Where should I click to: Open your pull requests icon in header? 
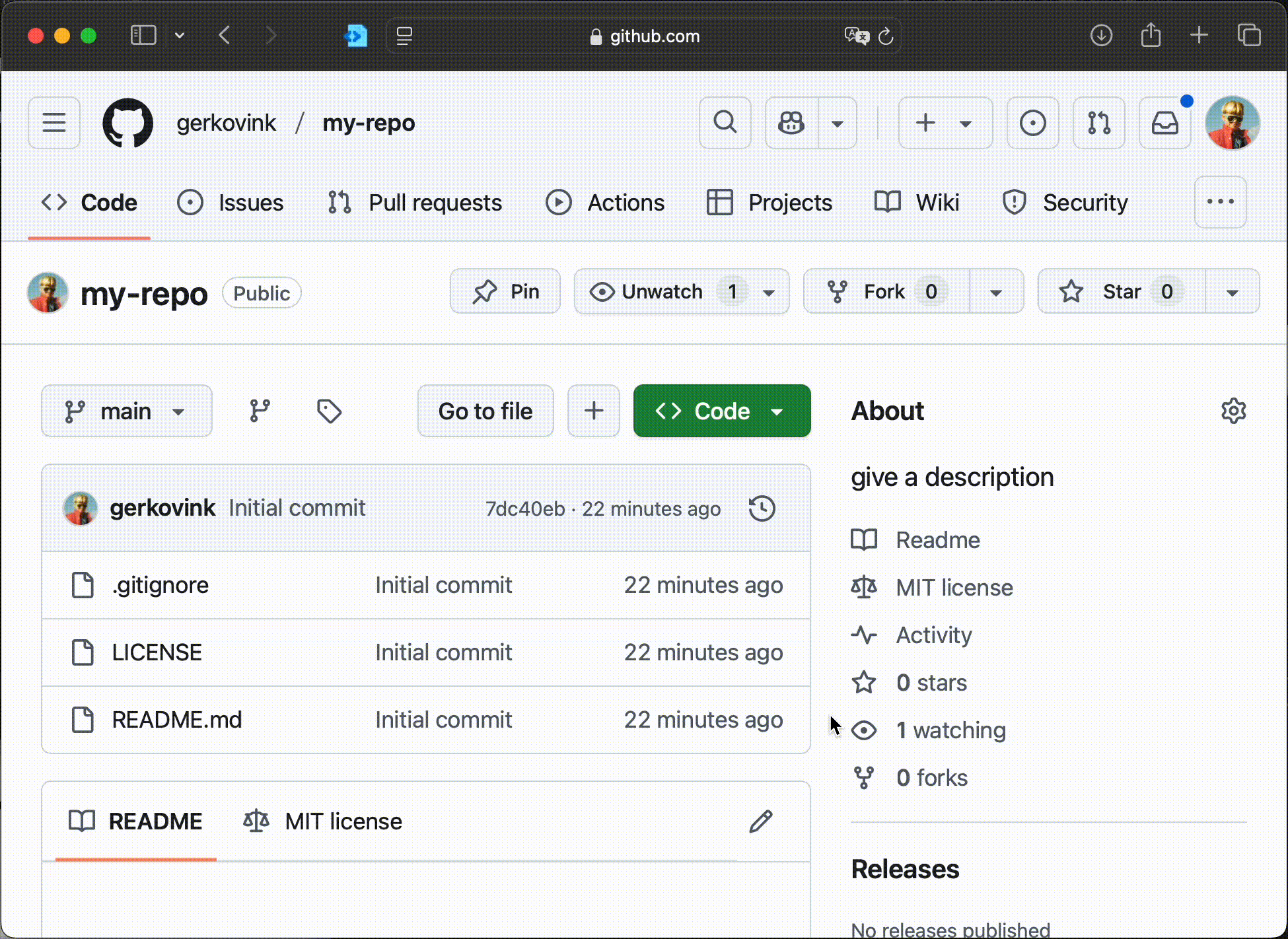coord(1099,123)
